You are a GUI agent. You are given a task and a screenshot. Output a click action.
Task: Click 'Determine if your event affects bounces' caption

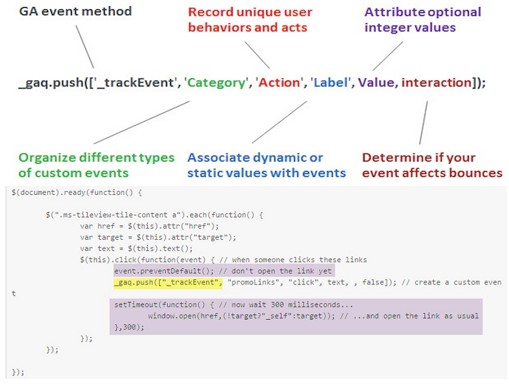(432, 165)
